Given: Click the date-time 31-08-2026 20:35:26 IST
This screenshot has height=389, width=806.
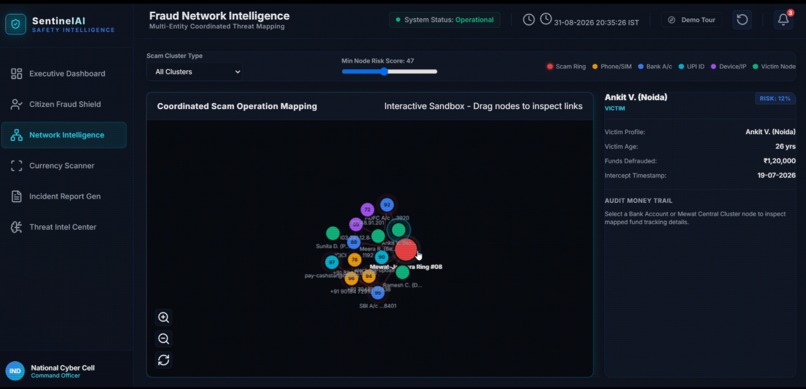Looking at the screenshot, I should 596,23.
